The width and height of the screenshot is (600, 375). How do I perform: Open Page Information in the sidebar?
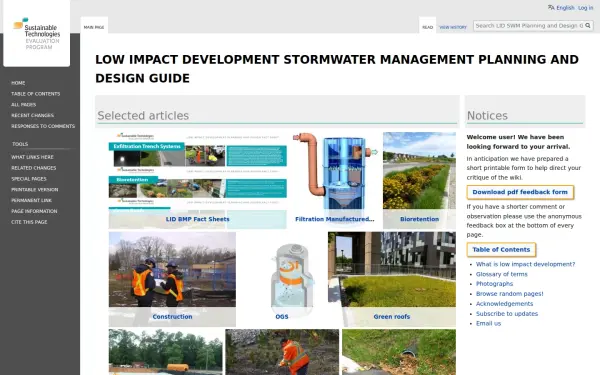coord(34,211)
